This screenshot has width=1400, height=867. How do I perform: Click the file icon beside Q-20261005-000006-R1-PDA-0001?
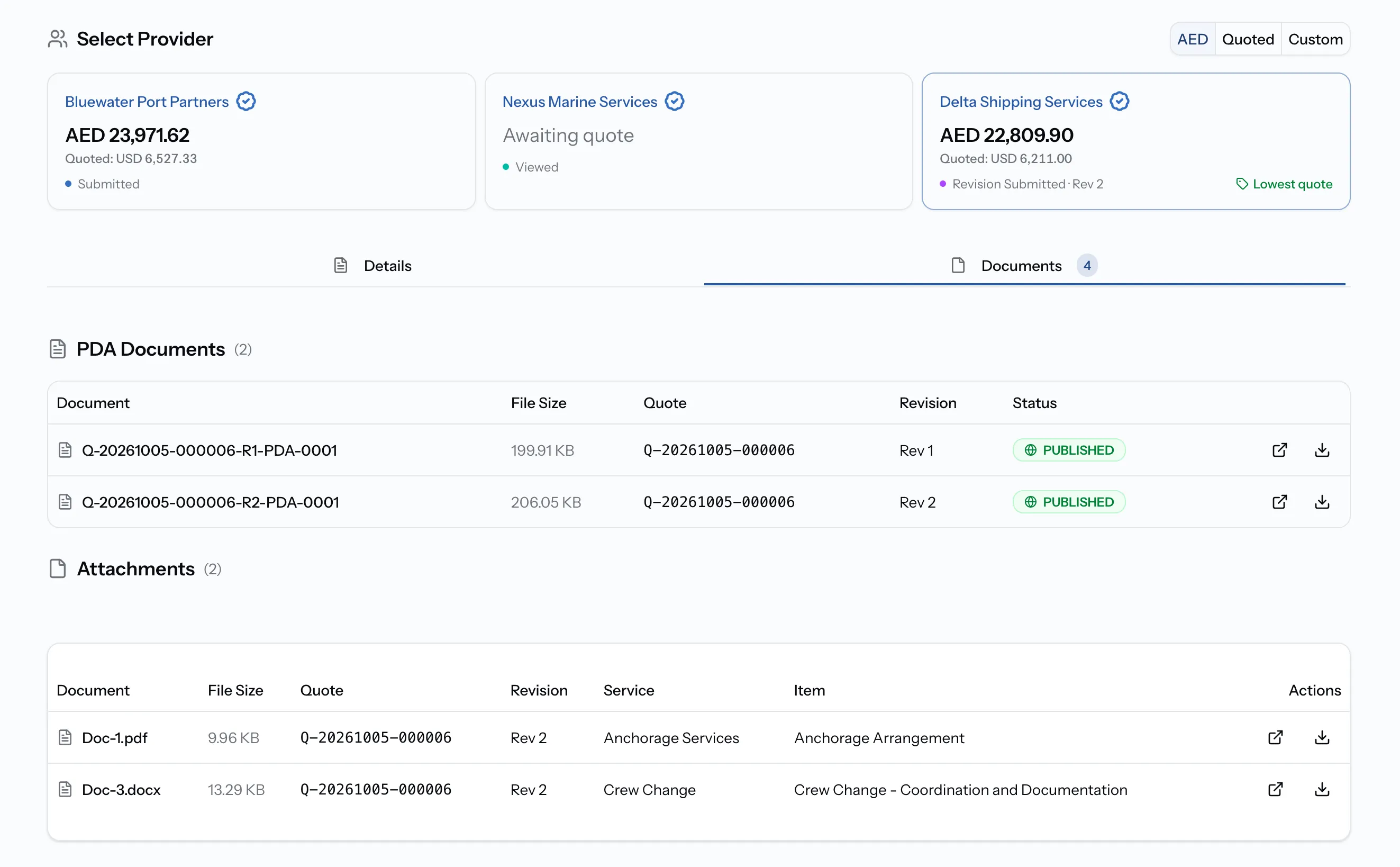65,450
